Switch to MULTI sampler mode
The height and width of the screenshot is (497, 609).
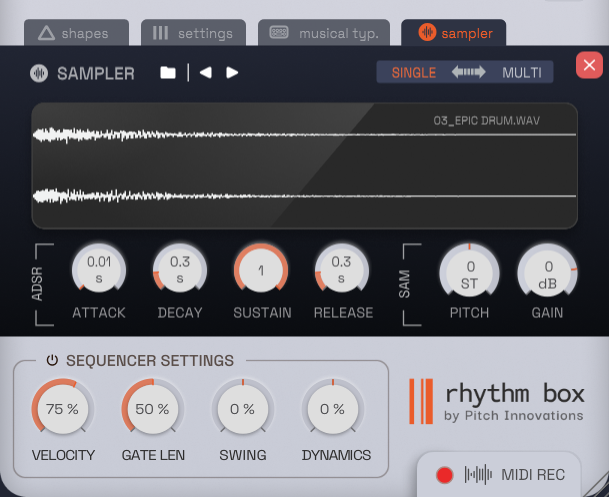tap(521, 73)
